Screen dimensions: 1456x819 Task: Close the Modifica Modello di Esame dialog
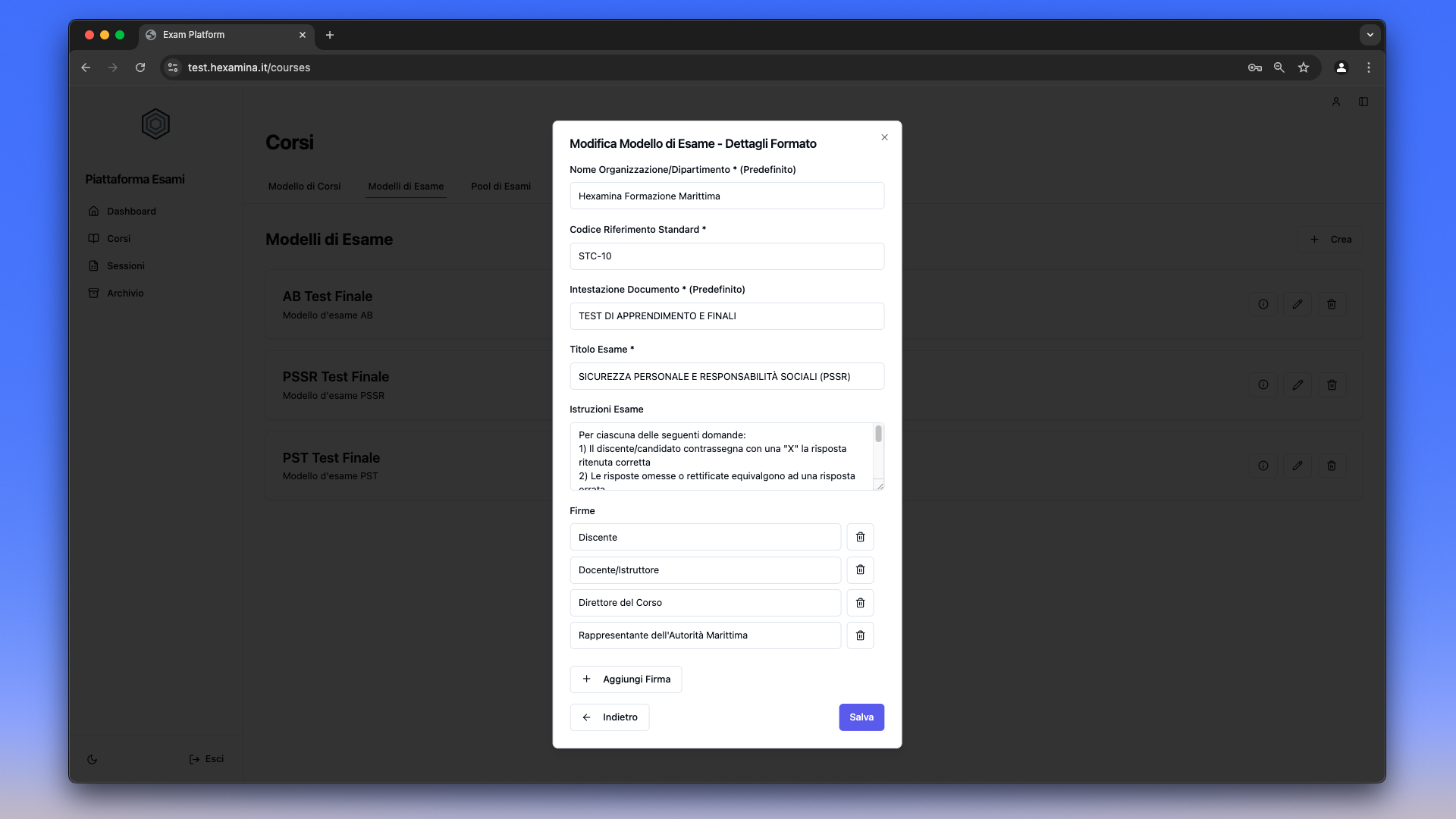tap(884, 137)
